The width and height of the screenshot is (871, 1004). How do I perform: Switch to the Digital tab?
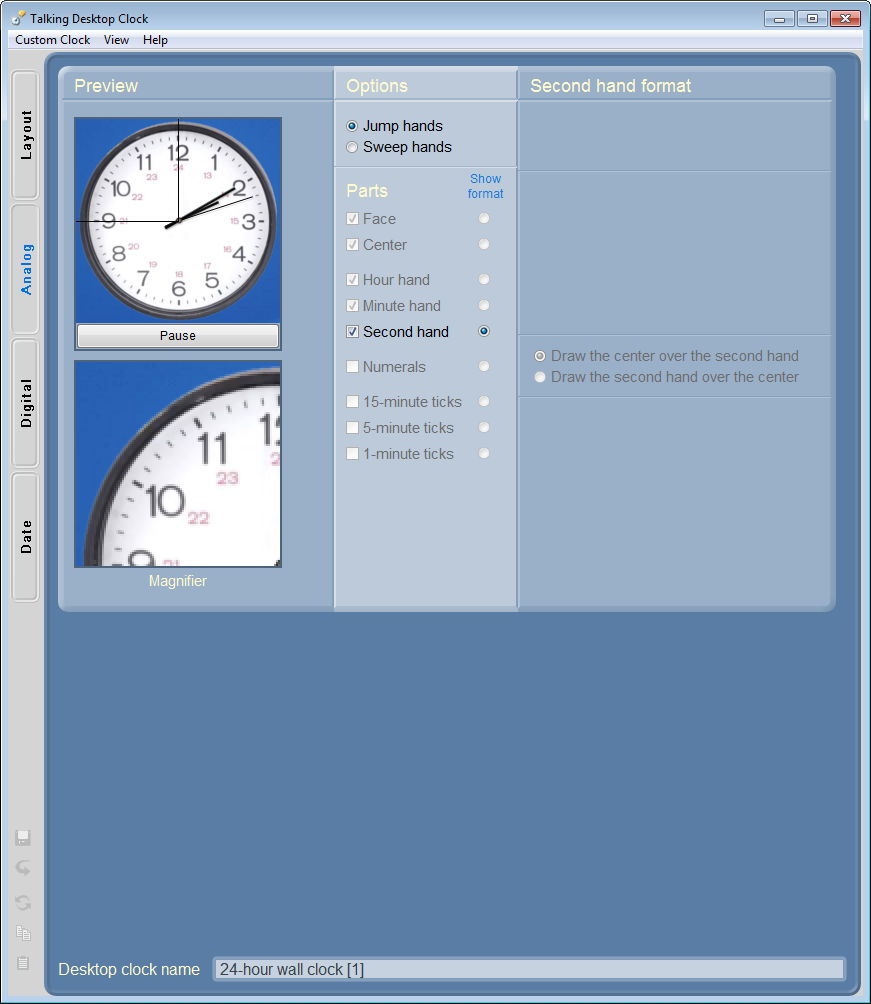tap(26, 403)
